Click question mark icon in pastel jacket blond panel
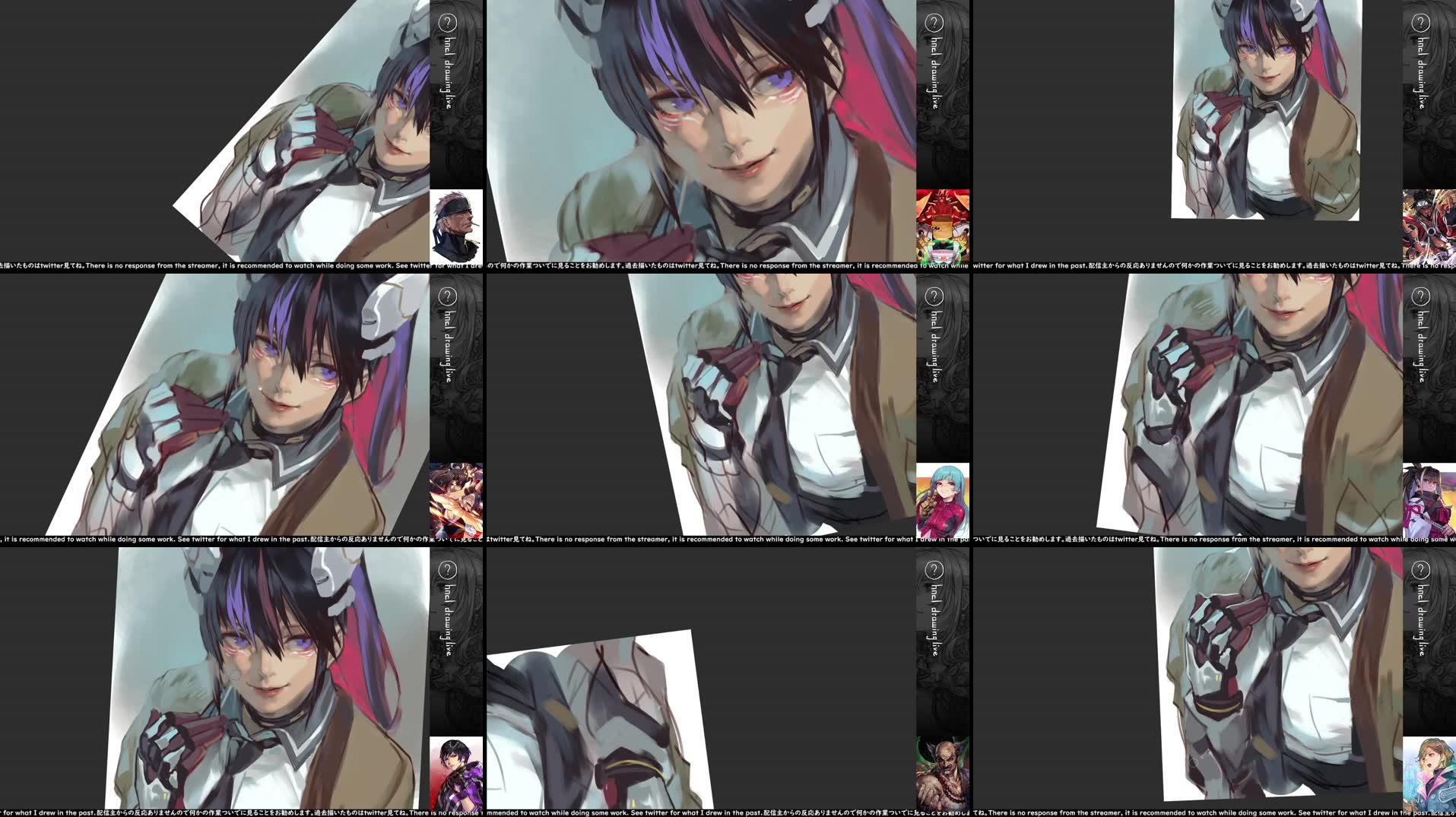This screenshot has height=817, width=1456. [x=1420, y=570]
